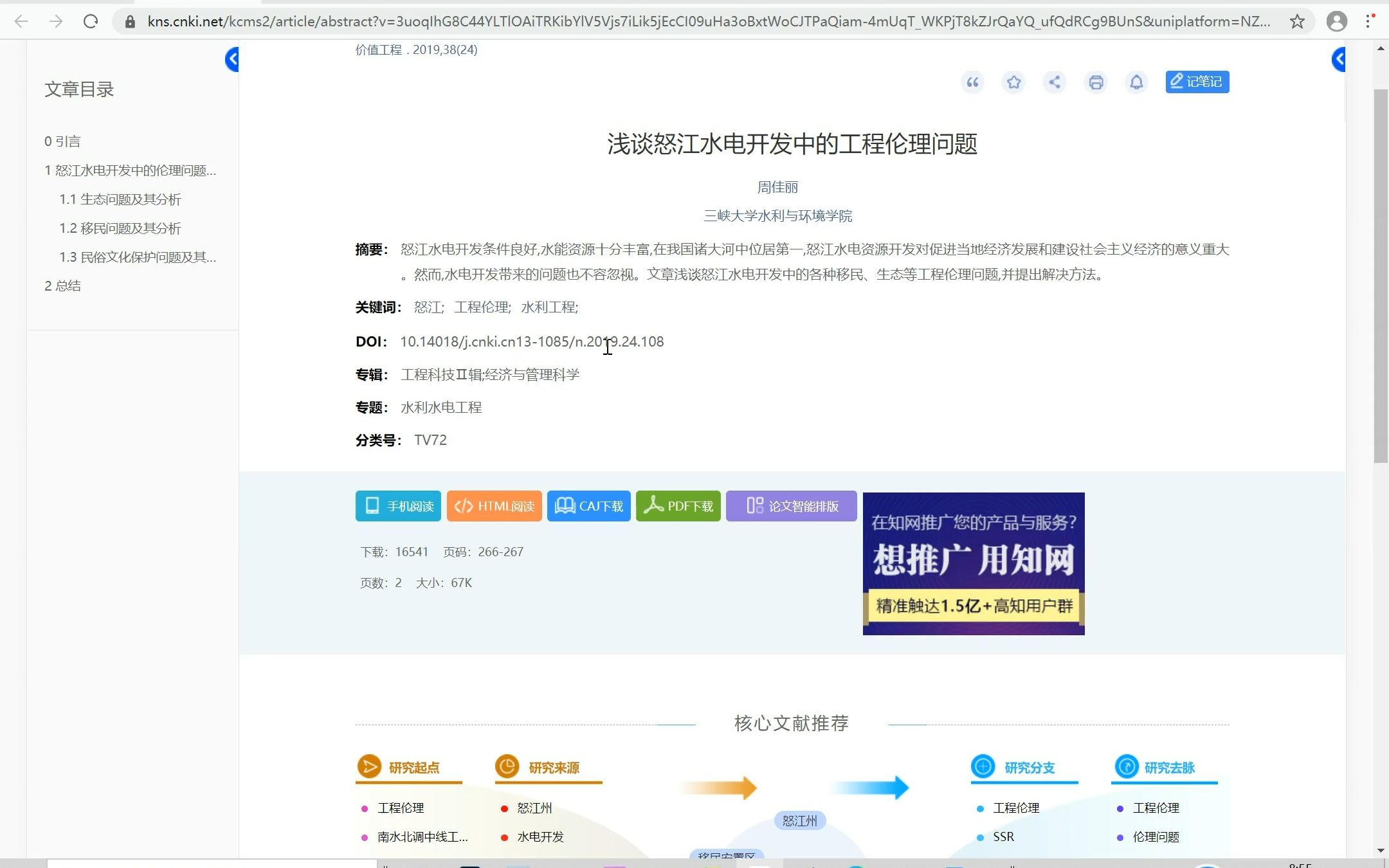Click the 研究去脉 header icon
Screen dimensions: 1389x868
coord(1127,766)
